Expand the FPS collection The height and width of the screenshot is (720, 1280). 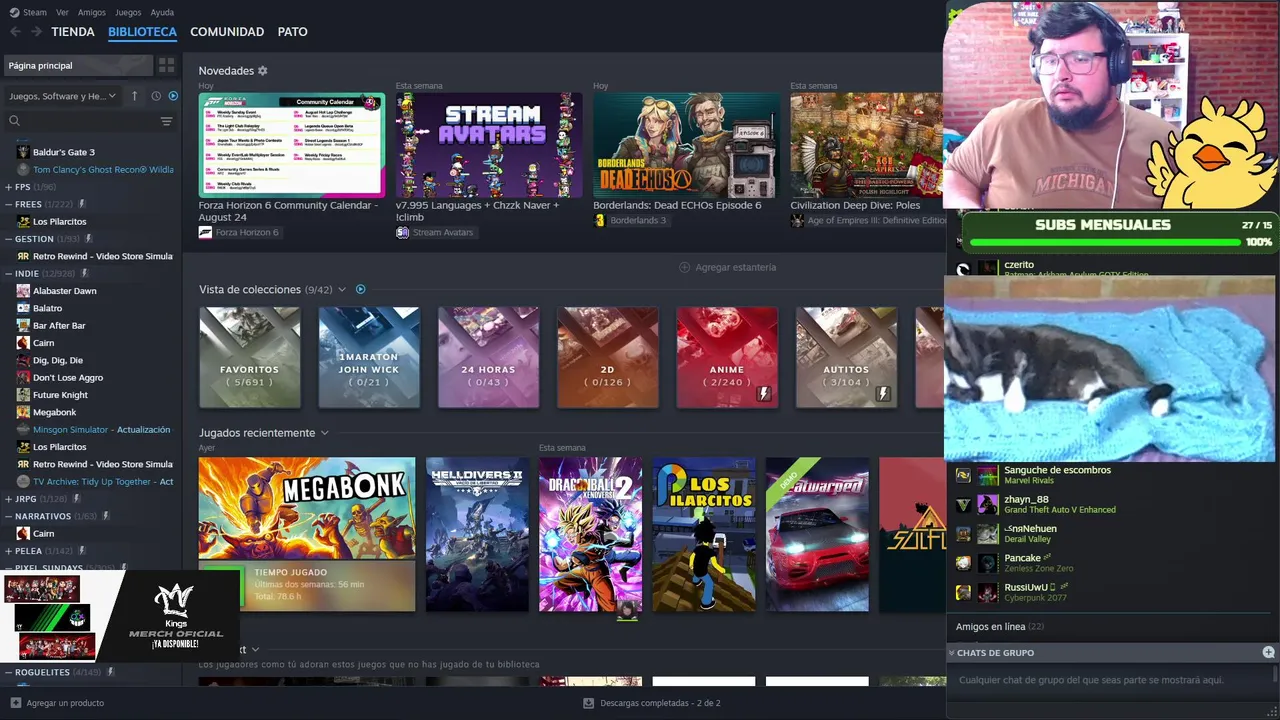(9, 187)
